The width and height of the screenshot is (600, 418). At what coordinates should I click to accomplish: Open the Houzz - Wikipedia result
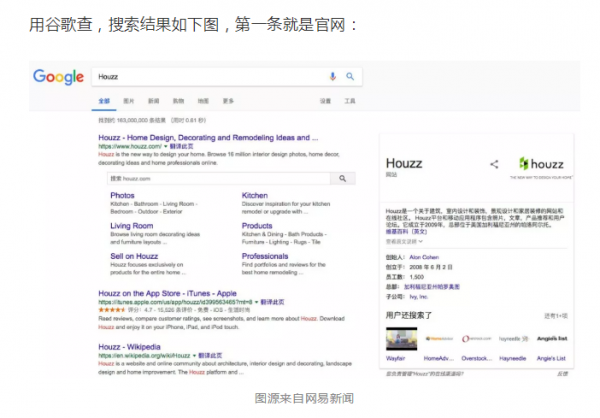129,347
